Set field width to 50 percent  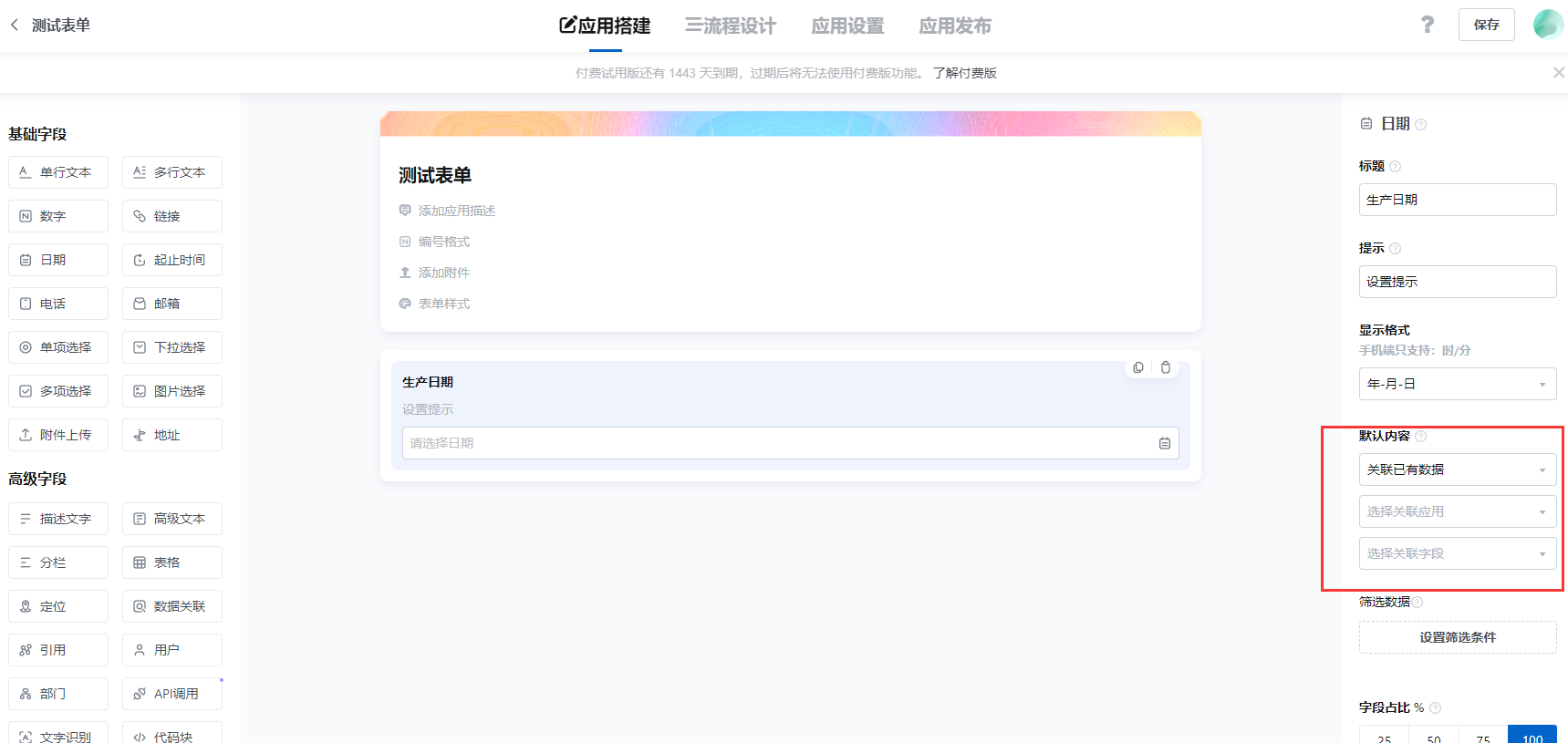click(1434, 735)
